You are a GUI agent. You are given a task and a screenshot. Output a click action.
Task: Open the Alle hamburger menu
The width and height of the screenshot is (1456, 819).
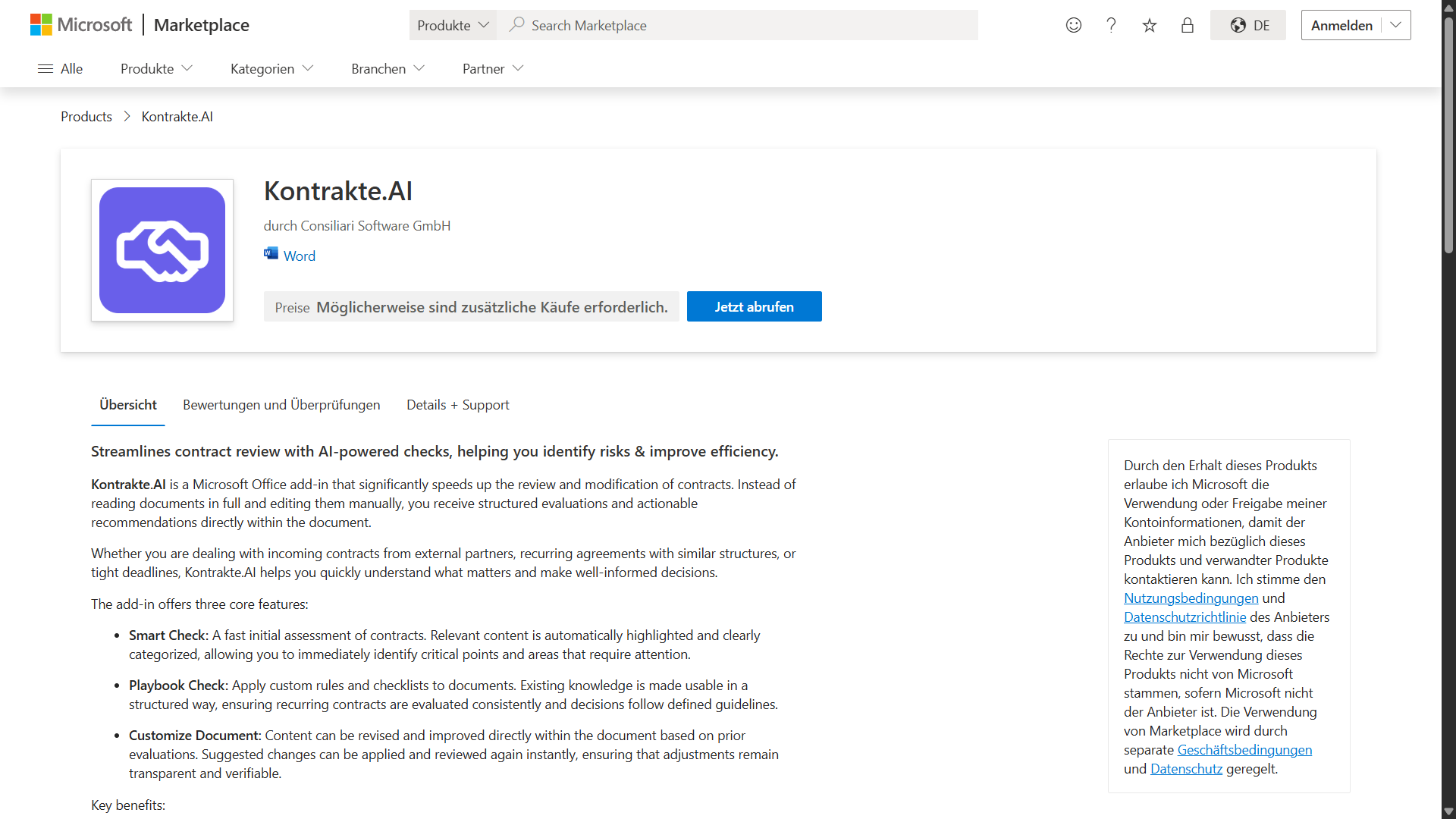pyautogui.click(x=60, y=68)
